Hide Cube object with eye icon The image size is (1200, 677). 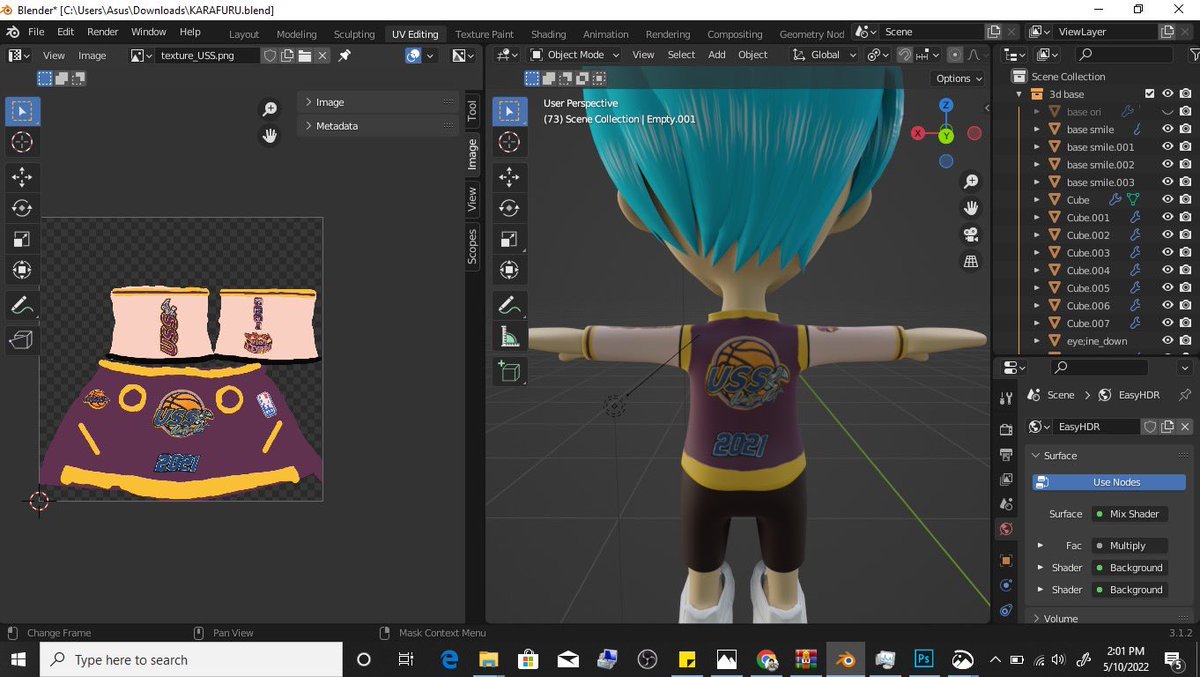[x=1167, y=200]
